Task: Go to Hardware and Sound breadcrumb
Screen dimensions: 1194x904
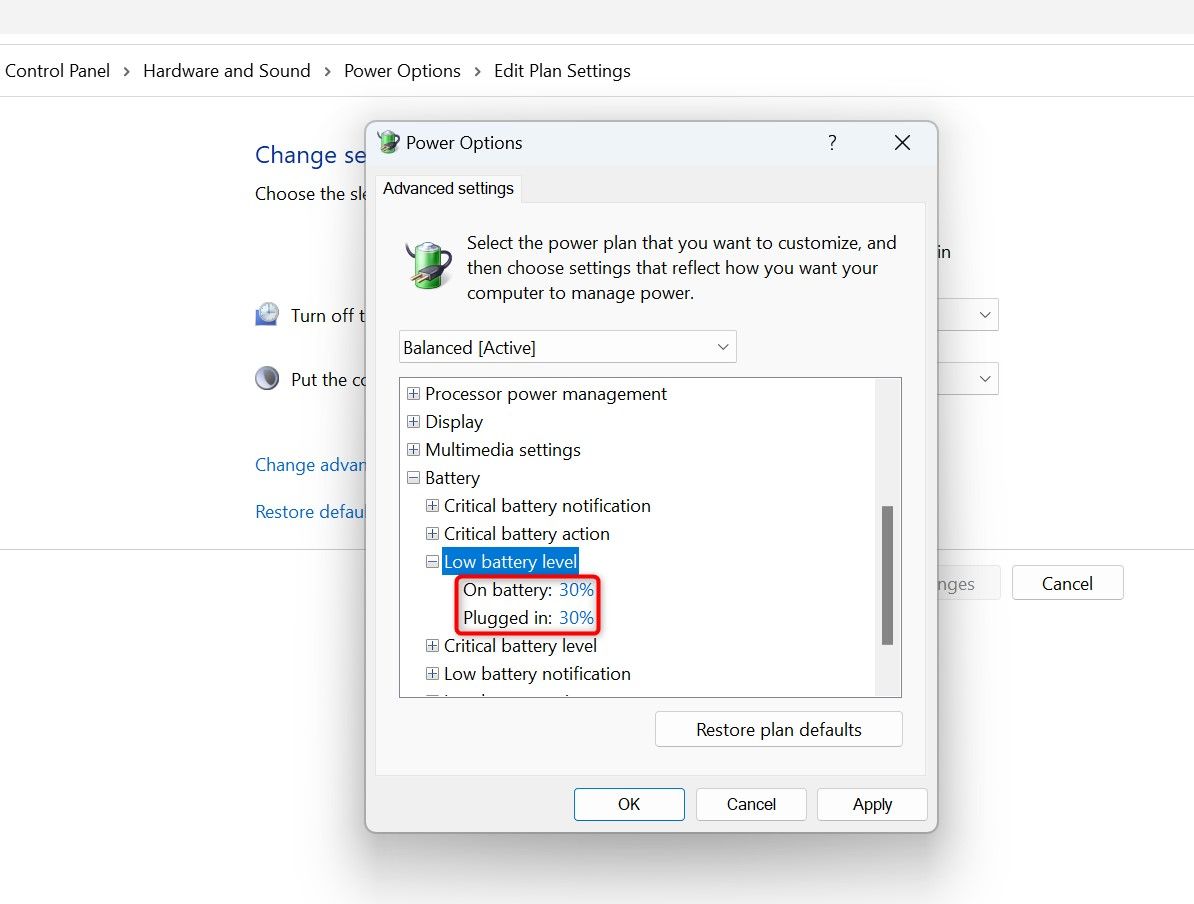Action: (x=227, y=71)
